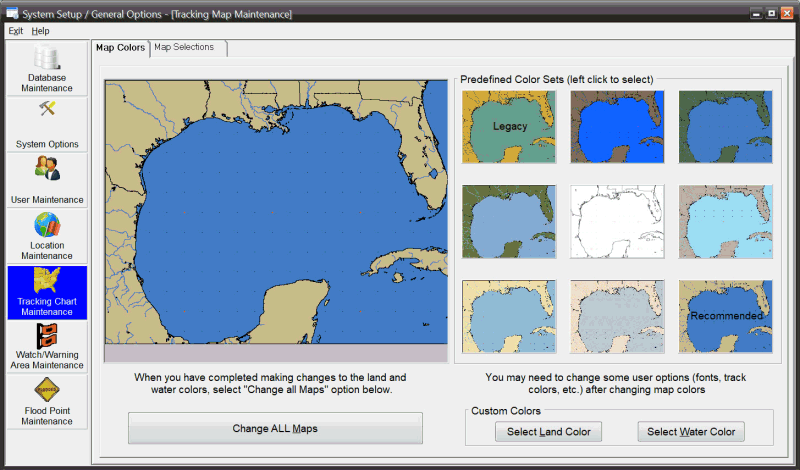Open System Options with the tools icon

(x=47, y=124)
